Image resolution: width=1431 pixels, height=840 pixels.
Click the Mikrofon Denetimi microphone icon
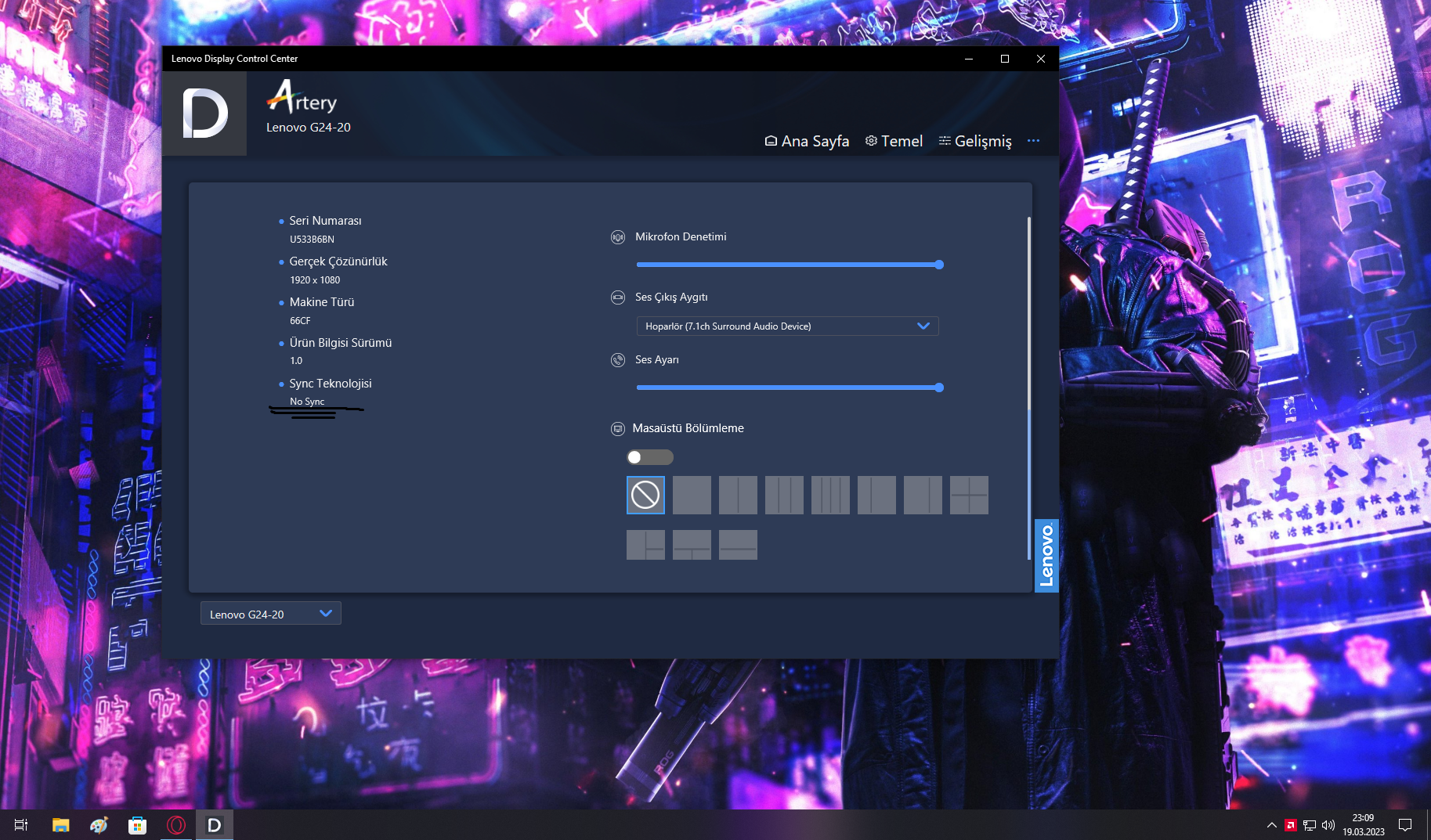[x=618, y=237]
